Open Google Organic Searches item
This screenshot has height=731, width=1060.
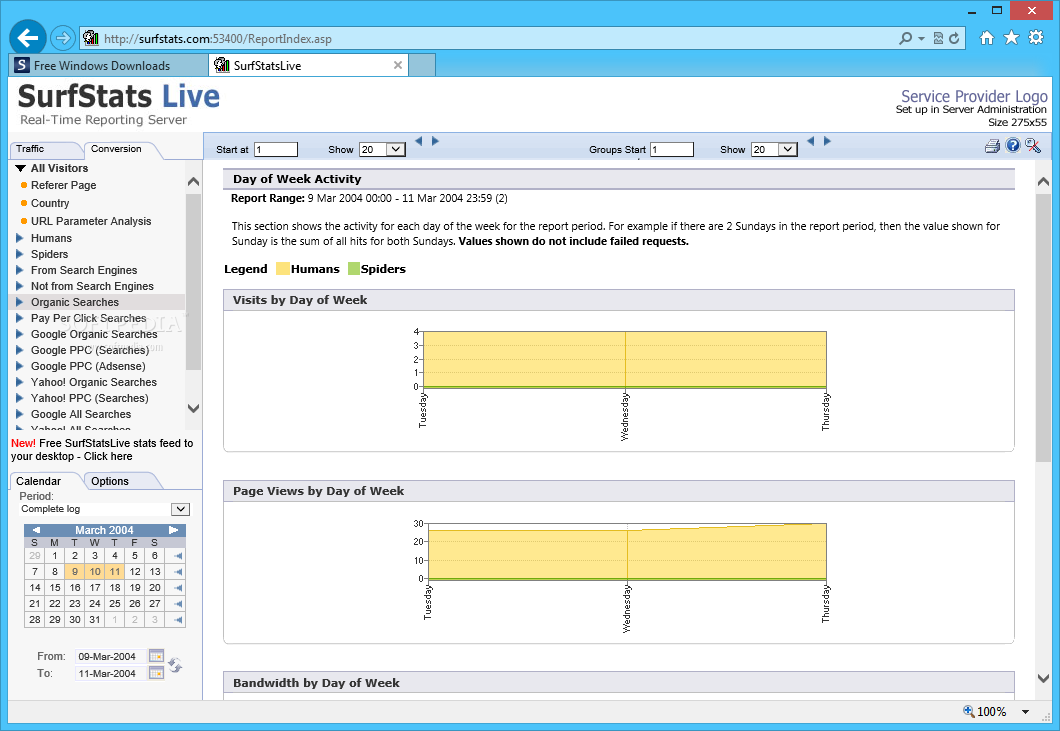94,334
